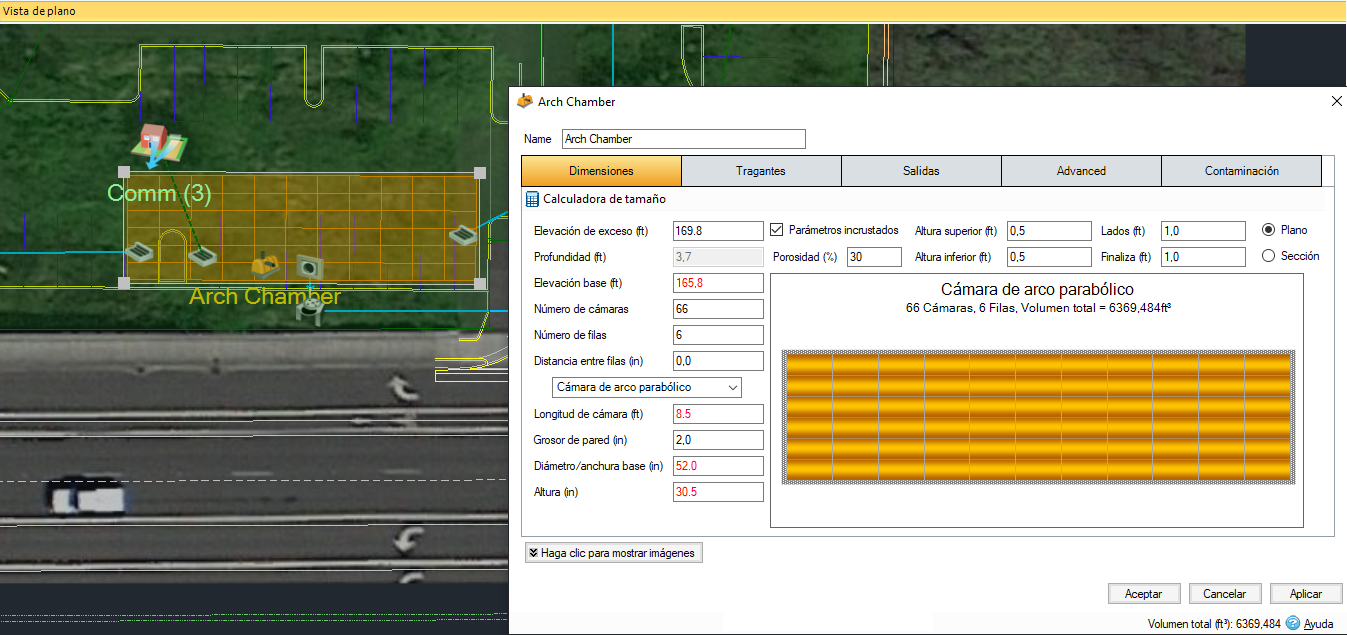Switch to the Salidas tab
The width and height of the screenshot is (1347, 635).
click(921, 171)
